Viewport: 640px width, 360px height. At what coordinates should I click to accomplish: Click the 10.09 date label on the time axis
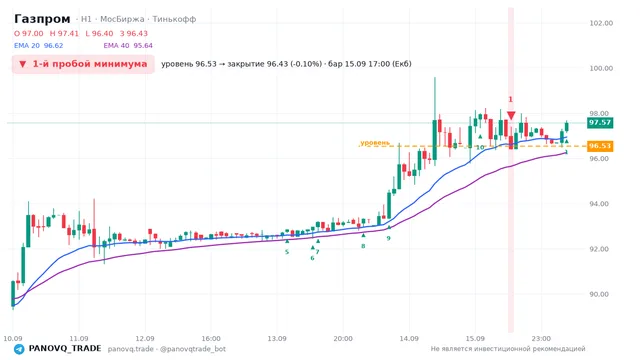pyautogui.click(x=13, y=338)
